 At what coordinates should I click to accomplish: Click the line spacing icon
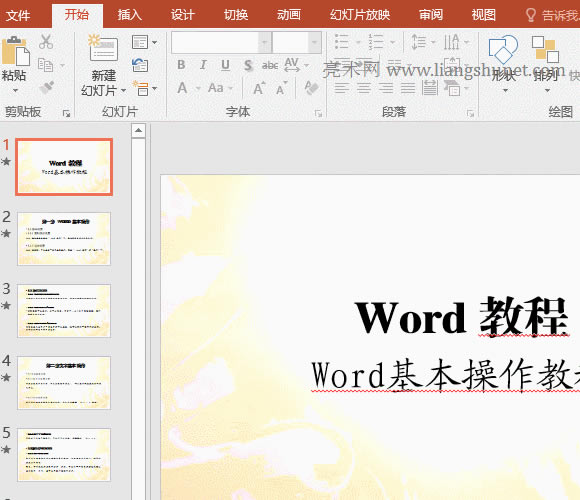click(x=418, y=42)
